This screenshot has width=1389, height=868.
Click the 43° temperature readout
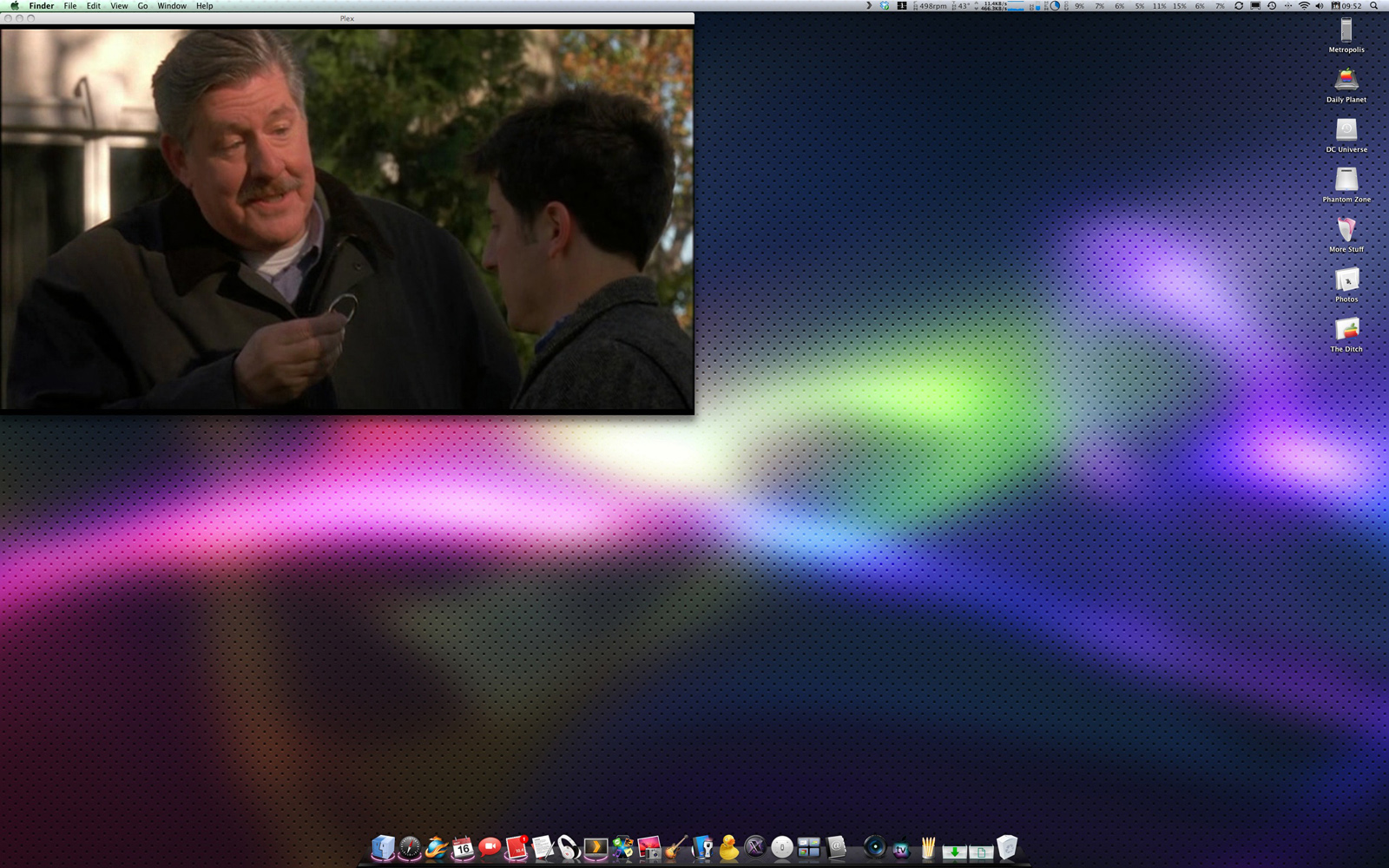[x=961, y=6]
